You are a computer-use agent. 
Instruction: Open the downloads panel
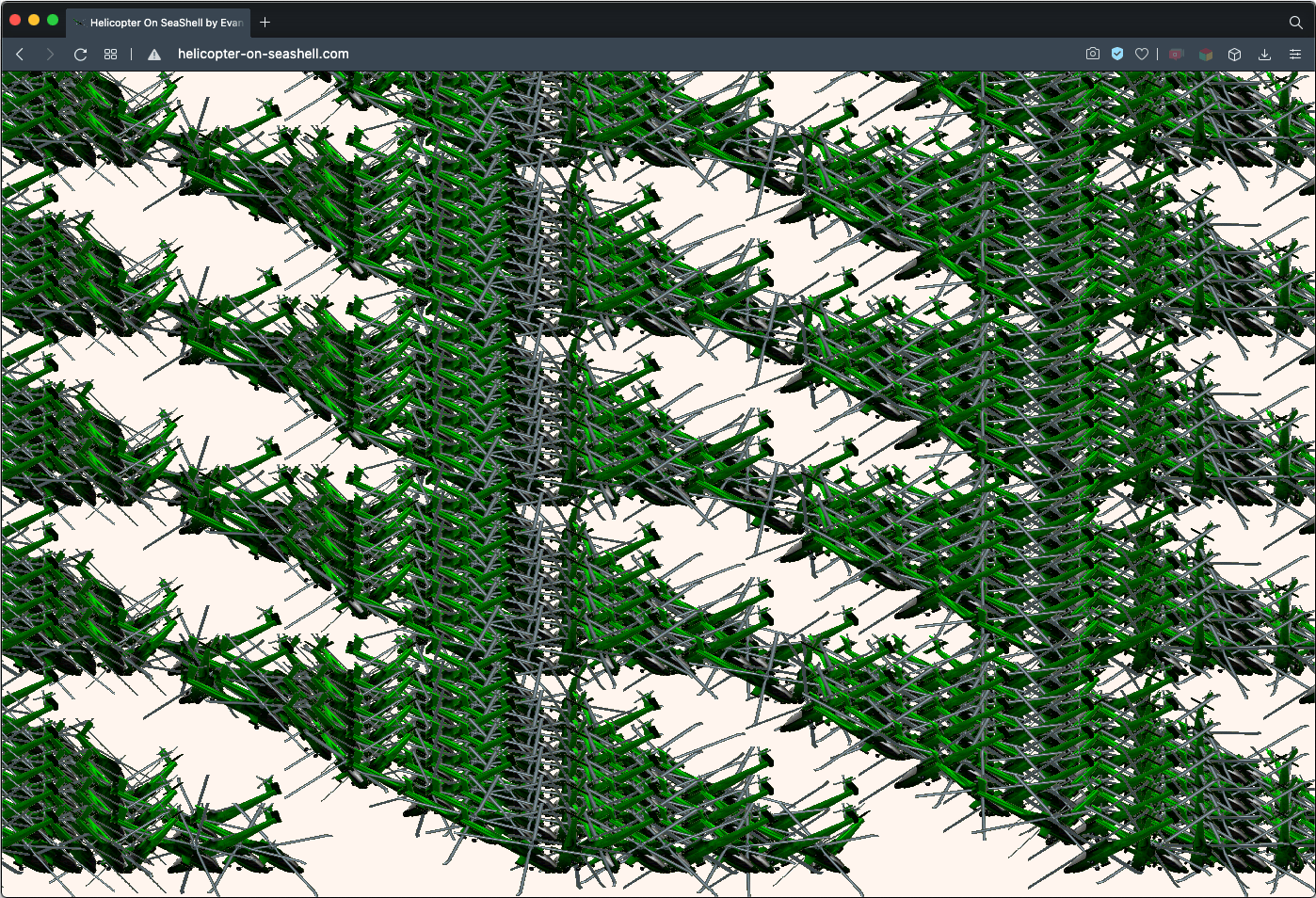(x=1264, y=55)
